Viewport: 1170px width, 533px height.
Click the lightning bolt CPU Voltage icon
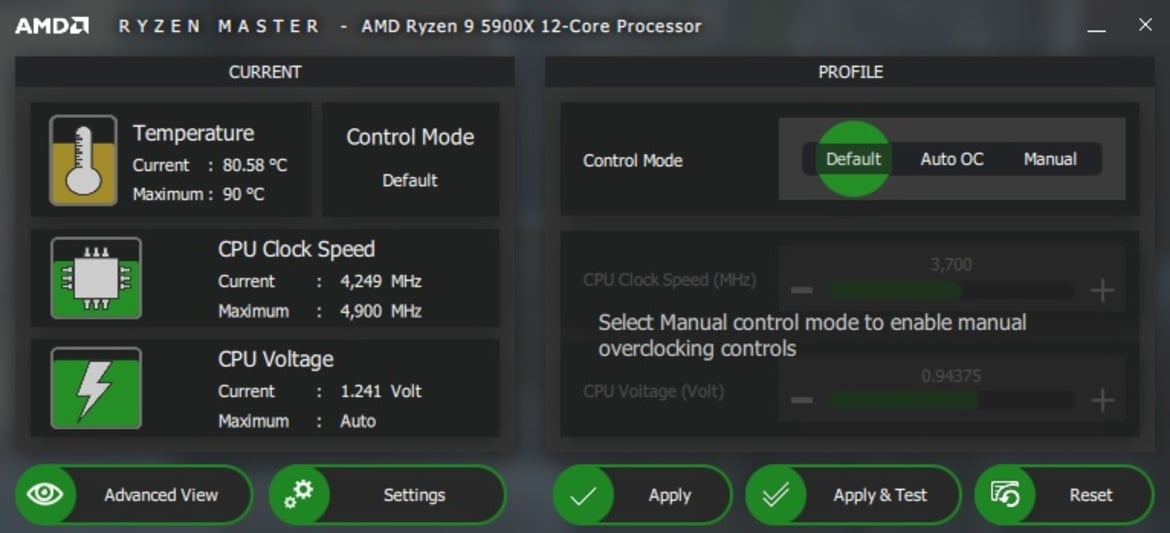pos(96,388)
